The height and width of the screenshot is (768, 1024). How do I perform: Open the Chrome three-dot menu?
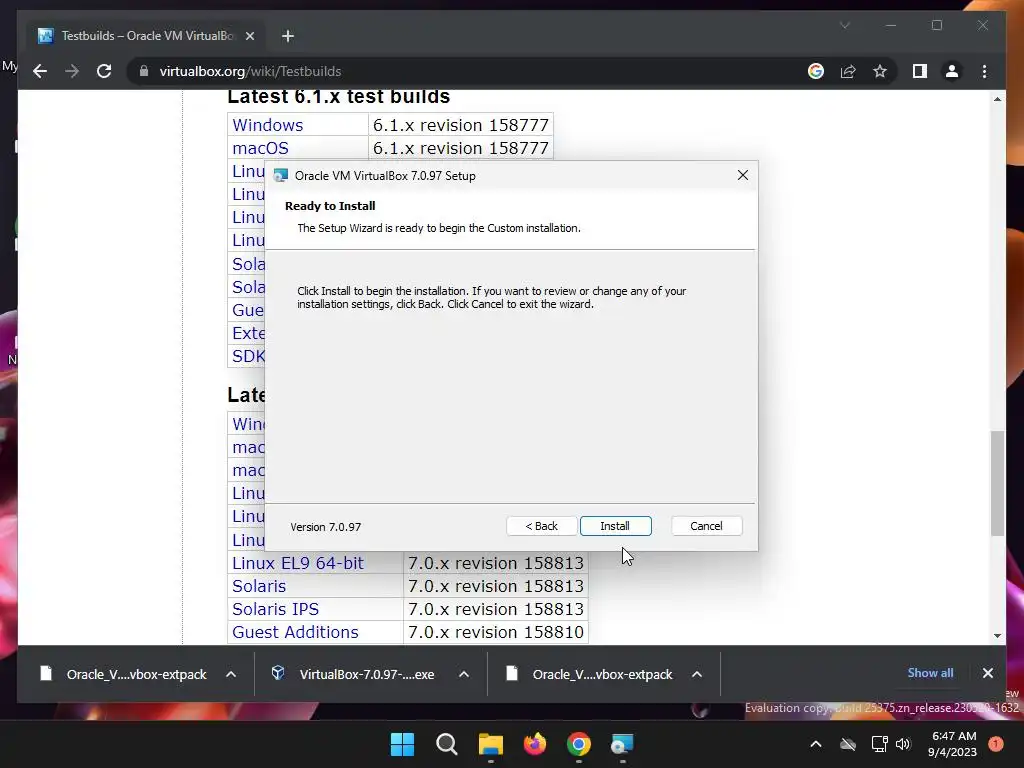click(984, 71)
